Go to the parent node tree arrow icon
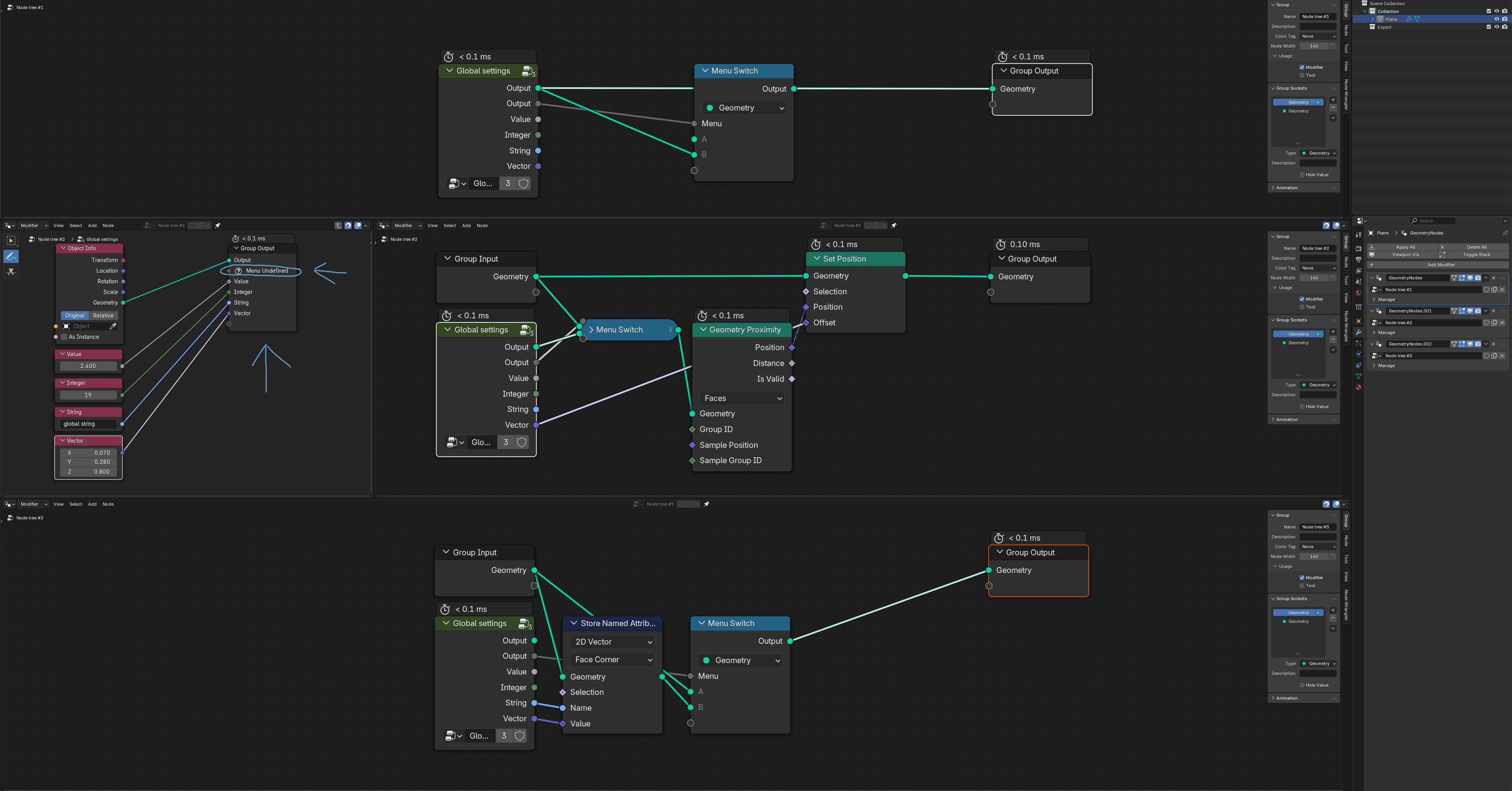The height and width of the screenshot is (791, 1512). [338, 225]
